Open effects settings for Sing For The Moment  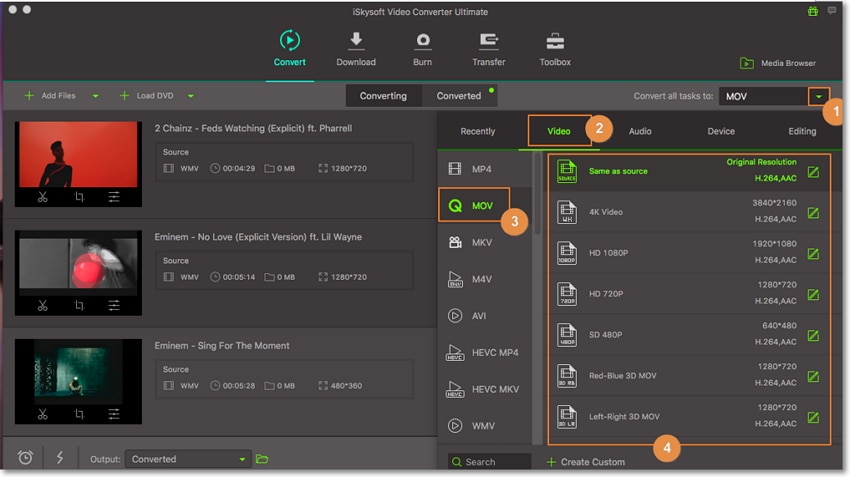tap(114, 415)
